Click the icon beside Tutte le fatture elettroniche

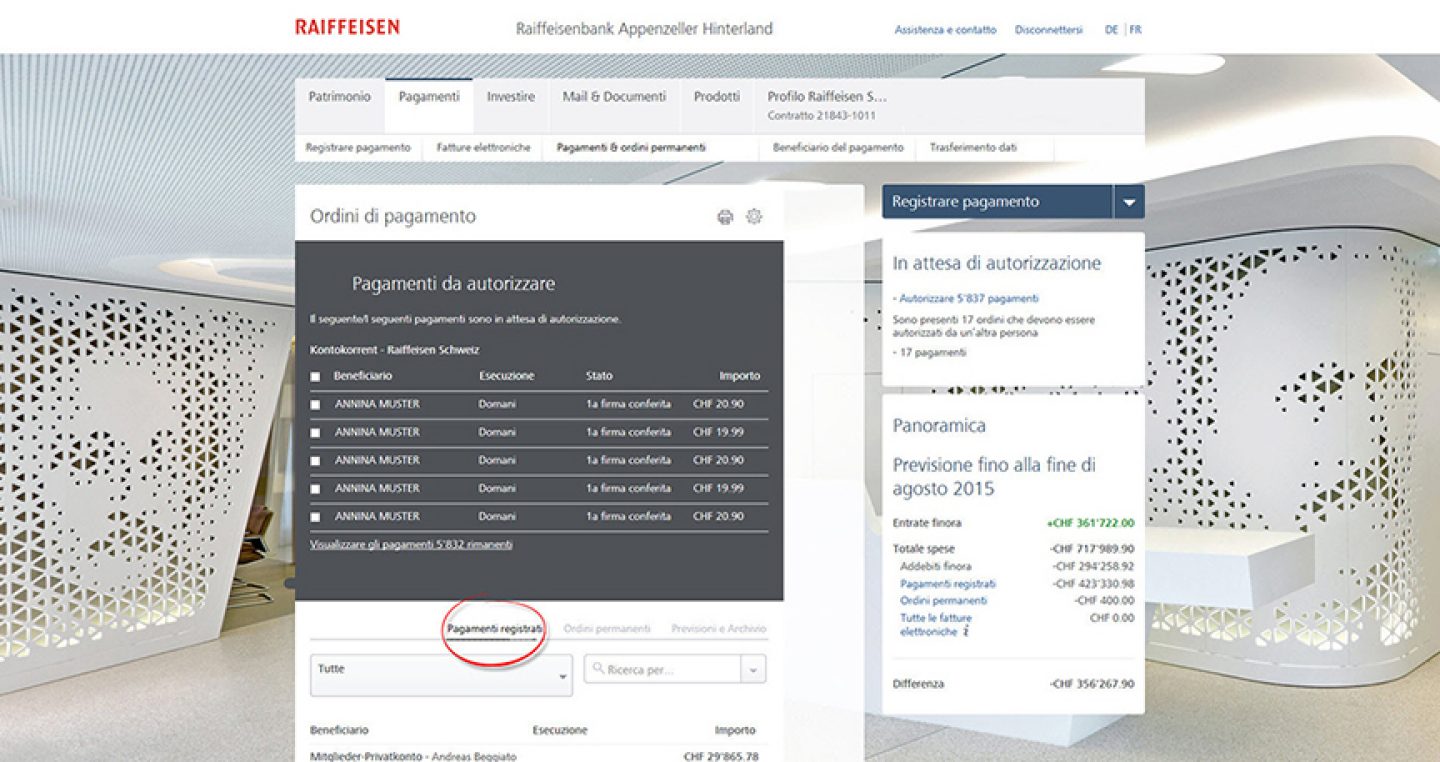966,632
